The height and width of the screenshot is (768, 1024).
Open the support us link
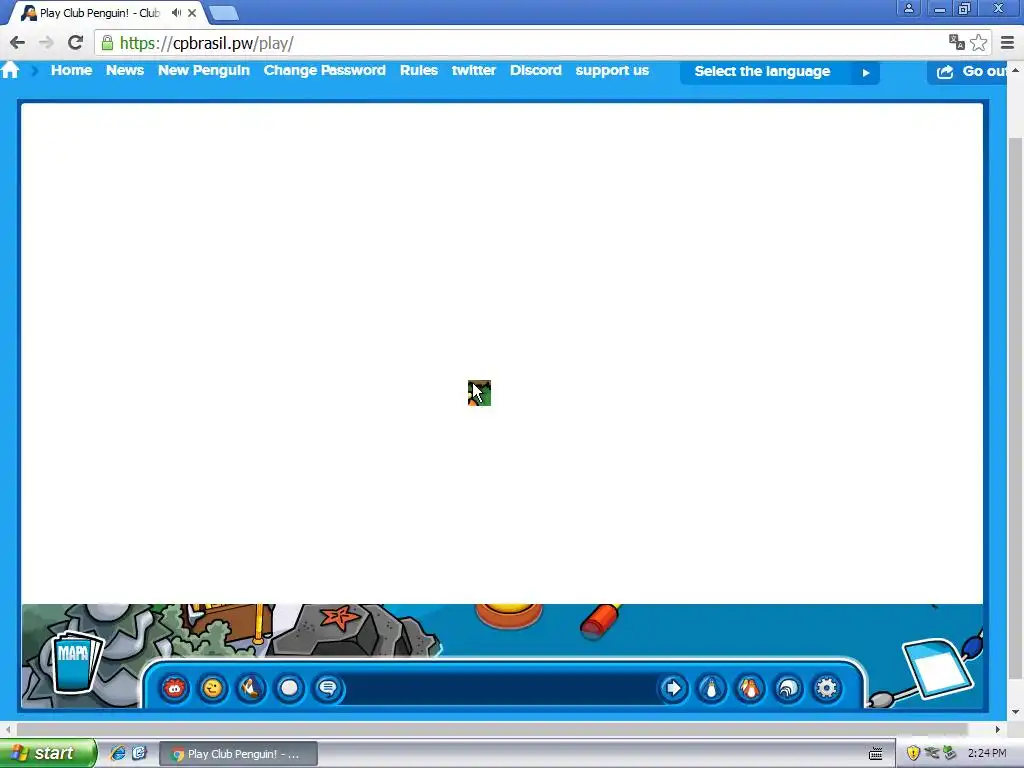612,70
